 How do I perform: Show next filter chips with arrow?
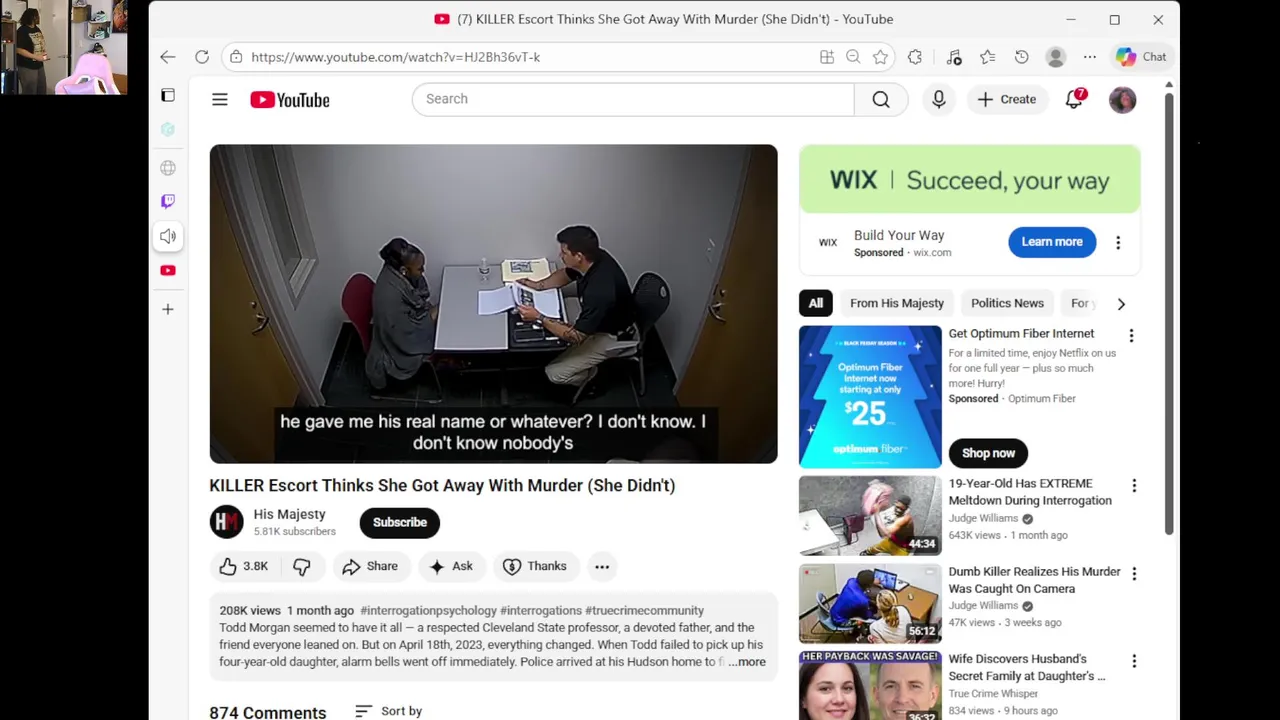1121,304
